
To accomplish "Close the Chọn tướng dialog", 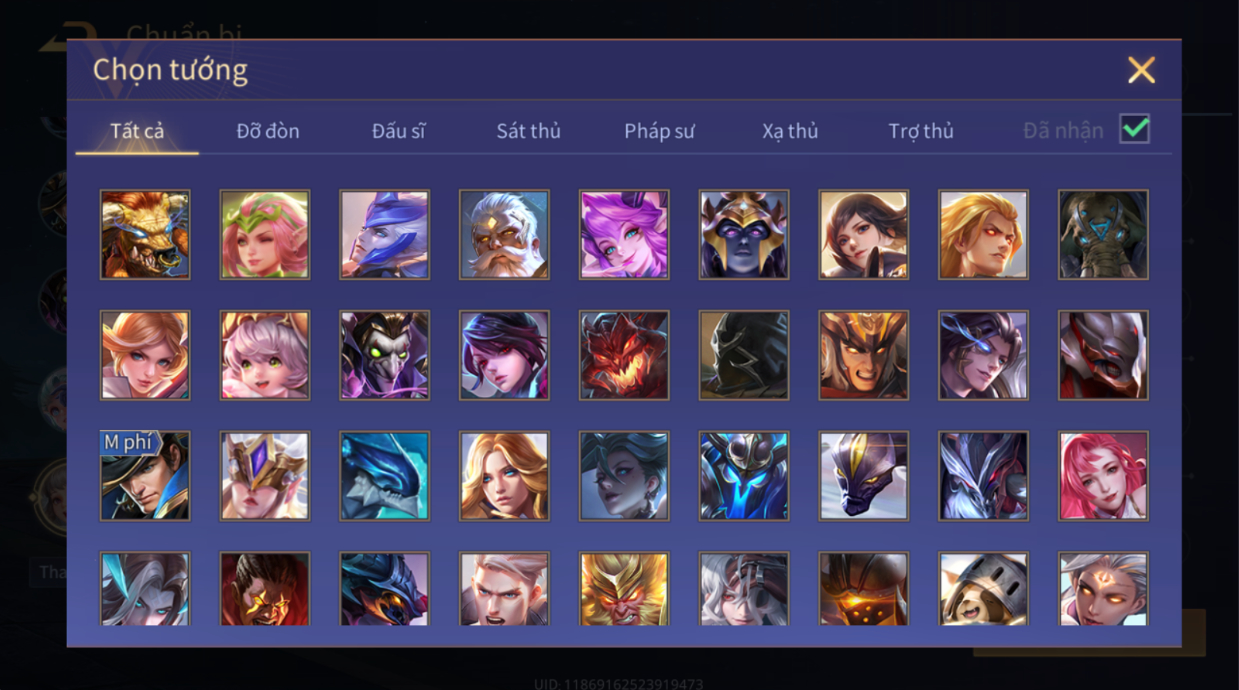I will click(1141, 70).
